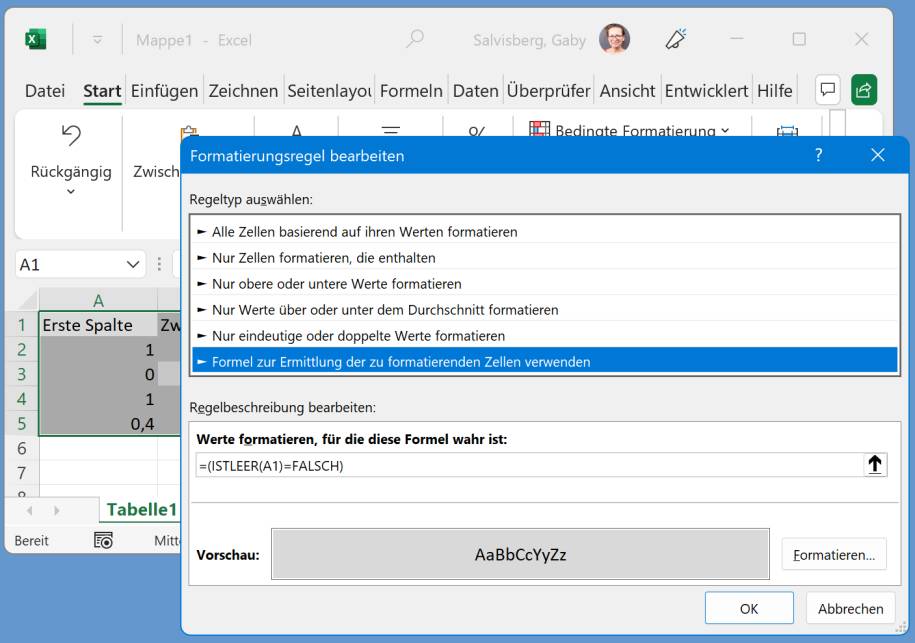Open the dialog help question mark
This screenshot has height=643, width=915.
pyautogui.click(x=818, y=155)
